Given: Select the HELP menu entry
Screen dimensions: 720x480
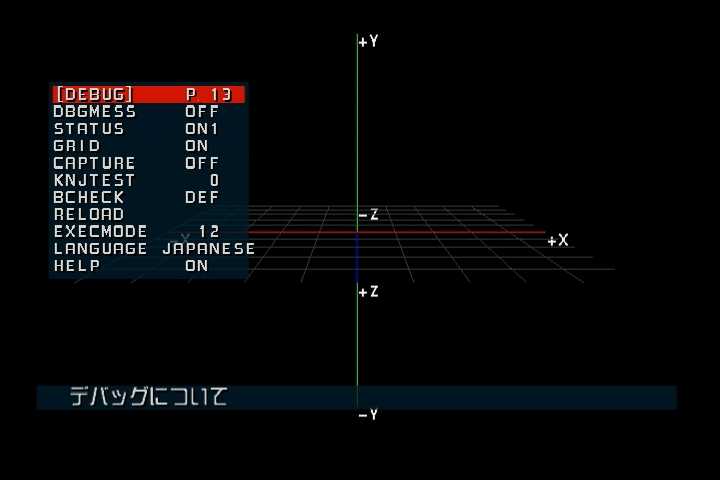Looking at the screenshot, I should [x=77, y=266].
